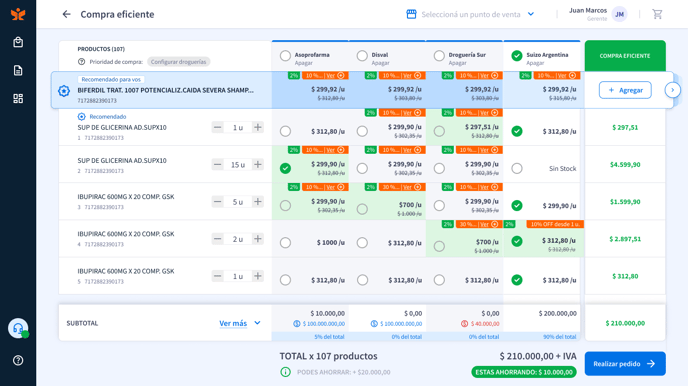Select Droguería Sur column header radio button

click(439, 56)
